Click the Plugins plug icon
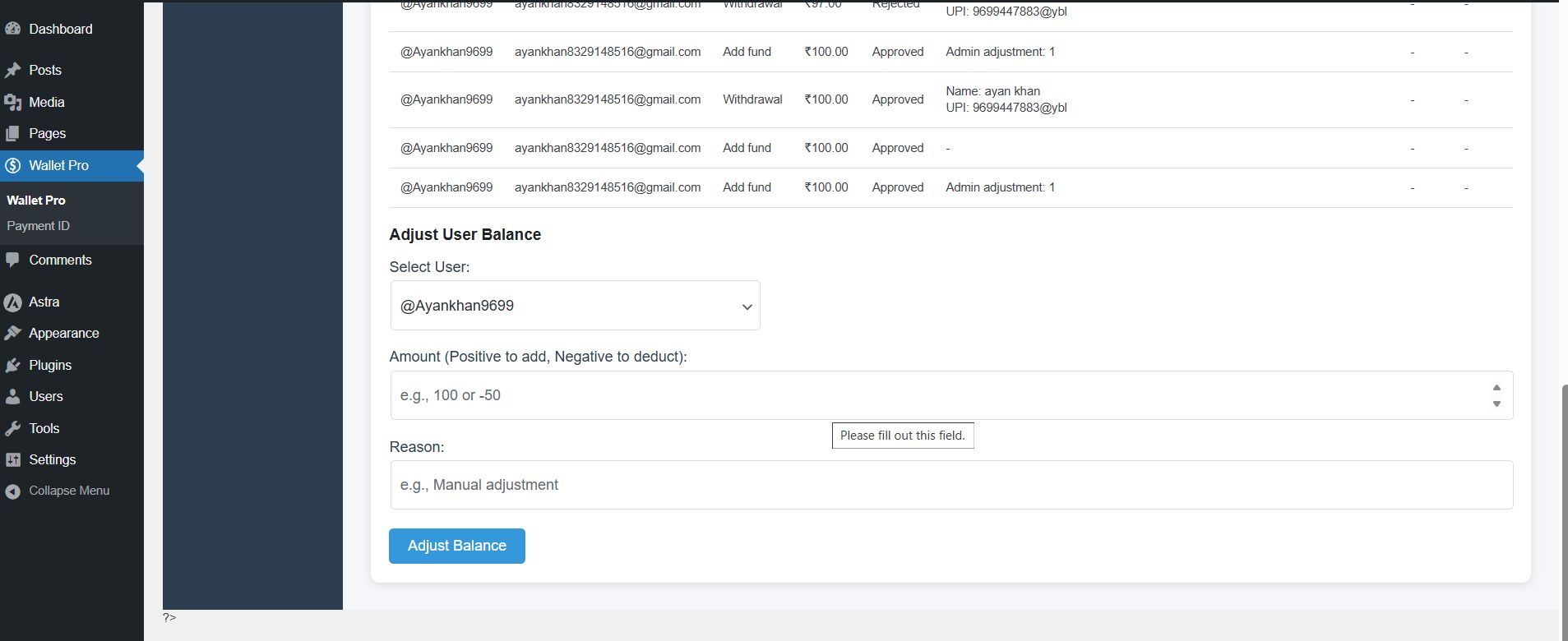This screenshot has height=641, width=1568. click(12, 365)
